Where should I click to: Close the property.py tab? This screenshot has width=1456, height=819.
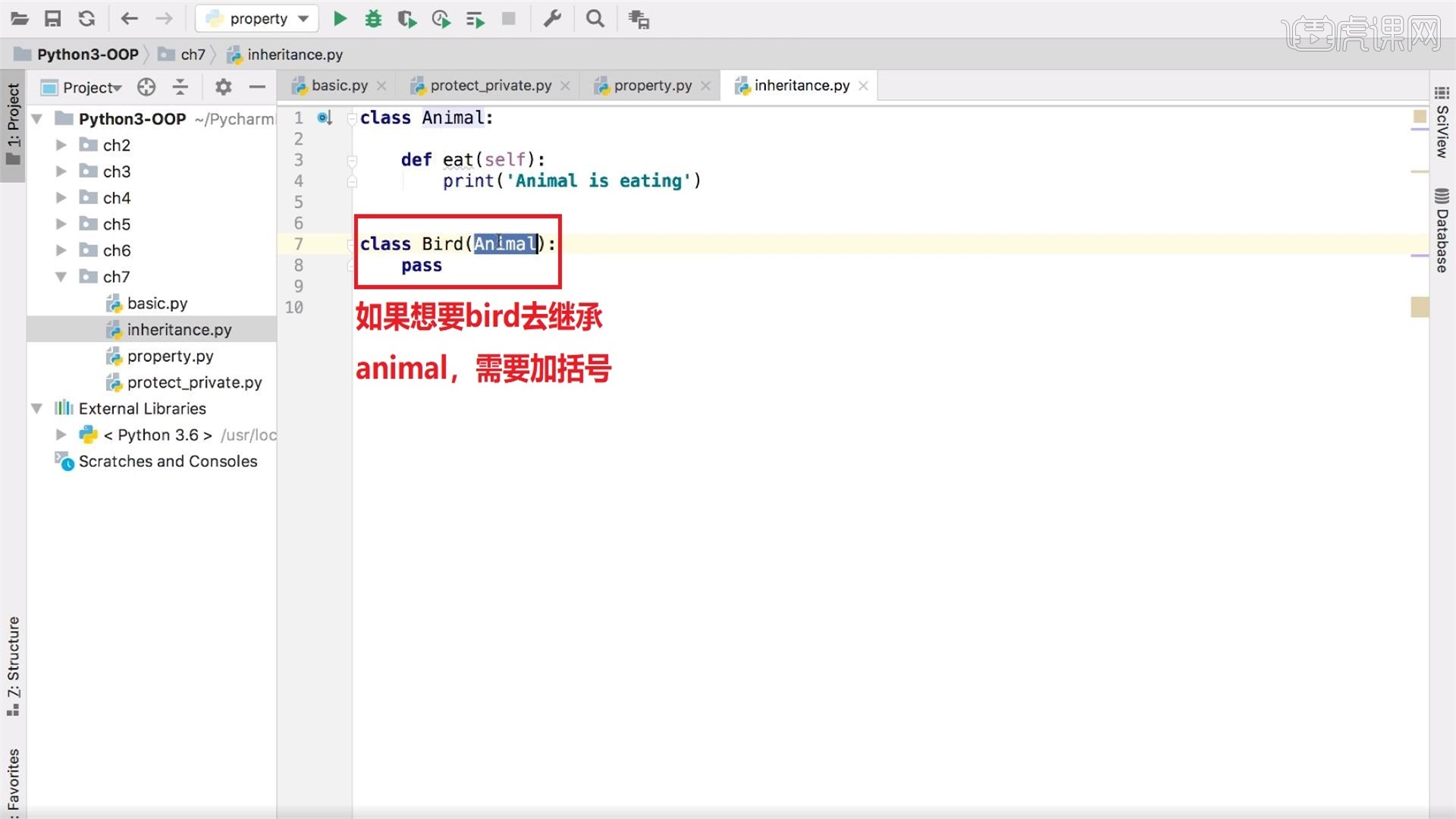[706, 86]
